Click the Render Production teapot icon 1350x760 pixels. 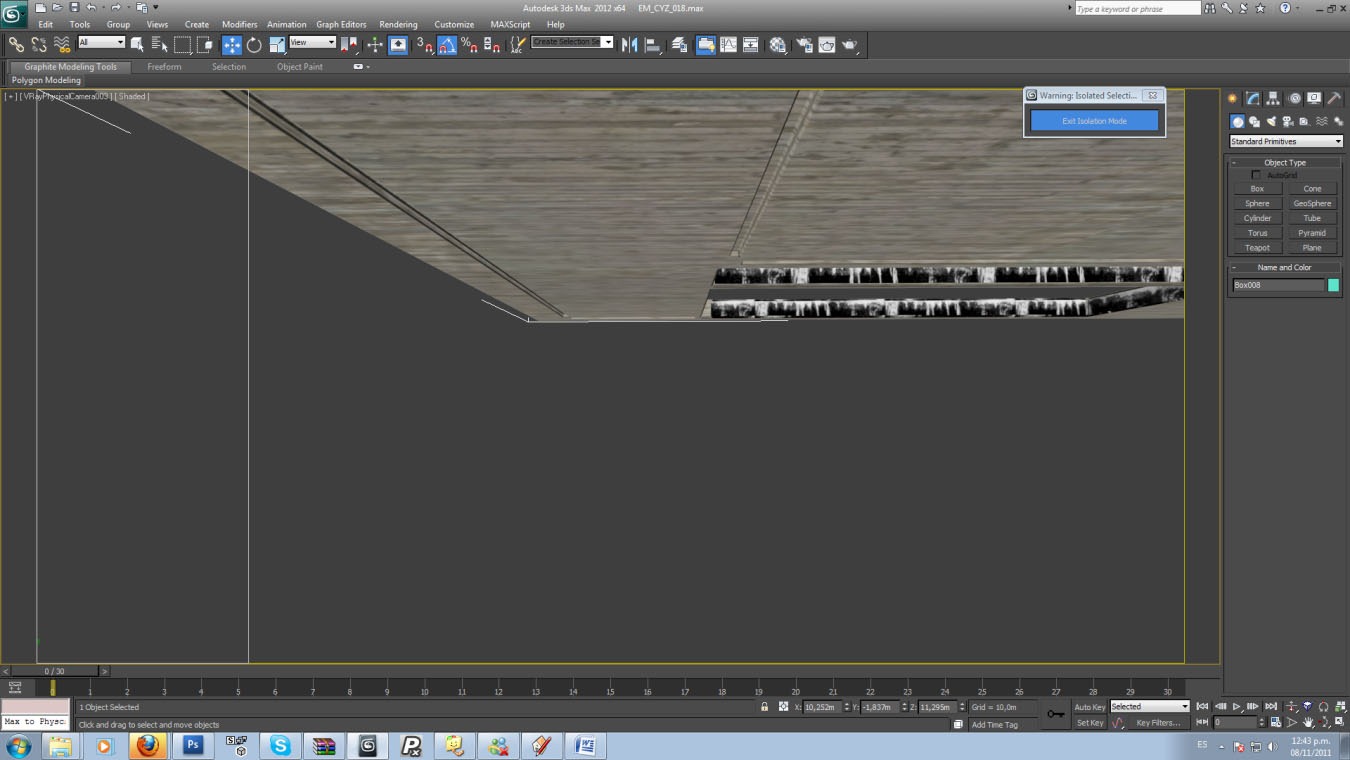(x=850, y=45)
